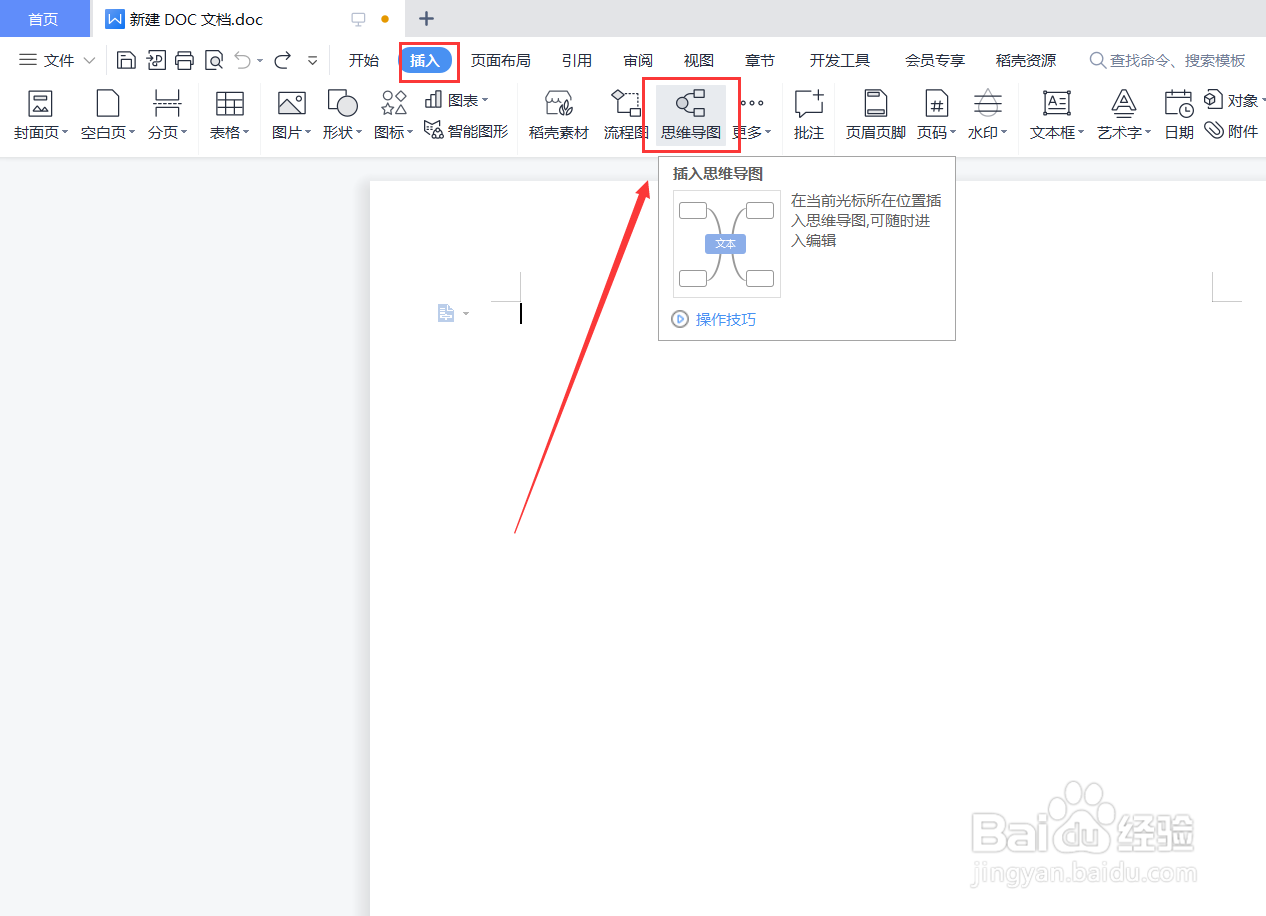Insert a page break (分页)
The width and height of the screenshot is (1266, 916).
(x=167, y=115)
